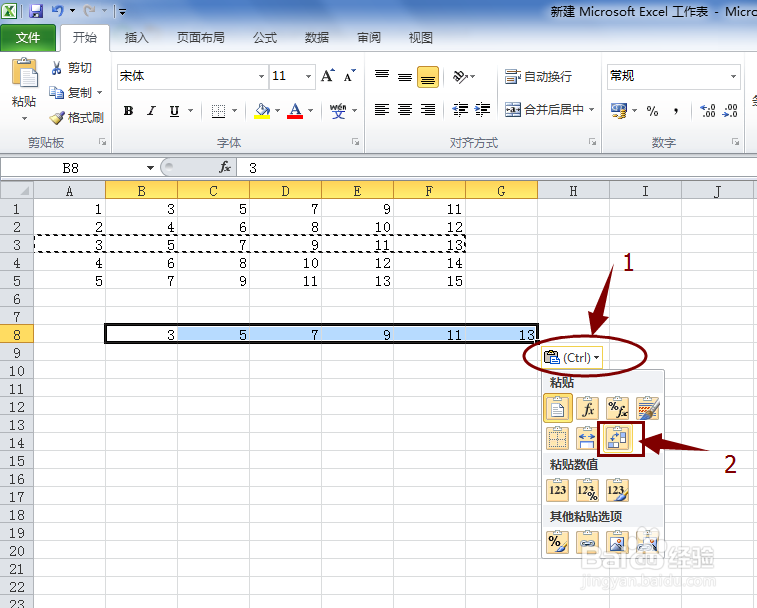The height and width of the screenshot is (608, 757).
Task: Apply percent style
Action: (x=652, y=111)
